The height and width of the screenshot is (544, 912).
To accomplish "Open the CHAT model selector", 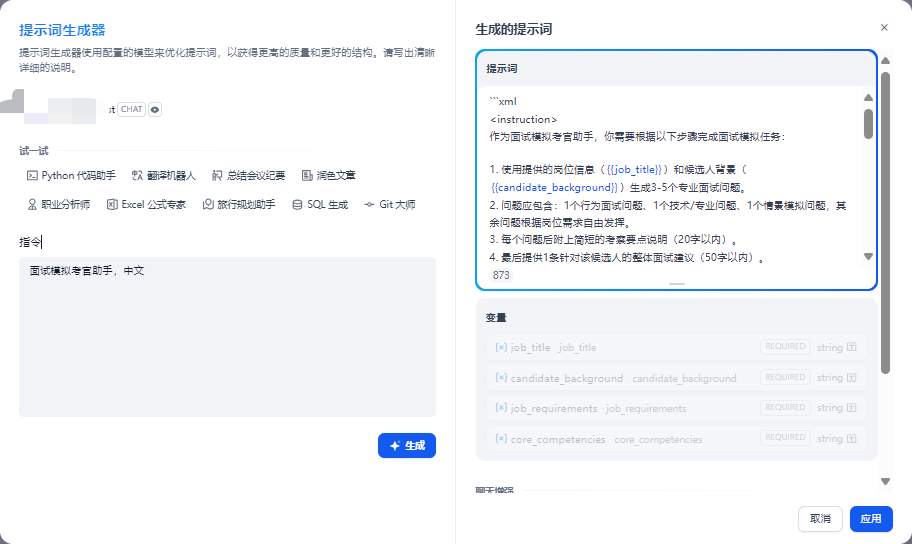I will pyautogui.click(x=131, y=109).
